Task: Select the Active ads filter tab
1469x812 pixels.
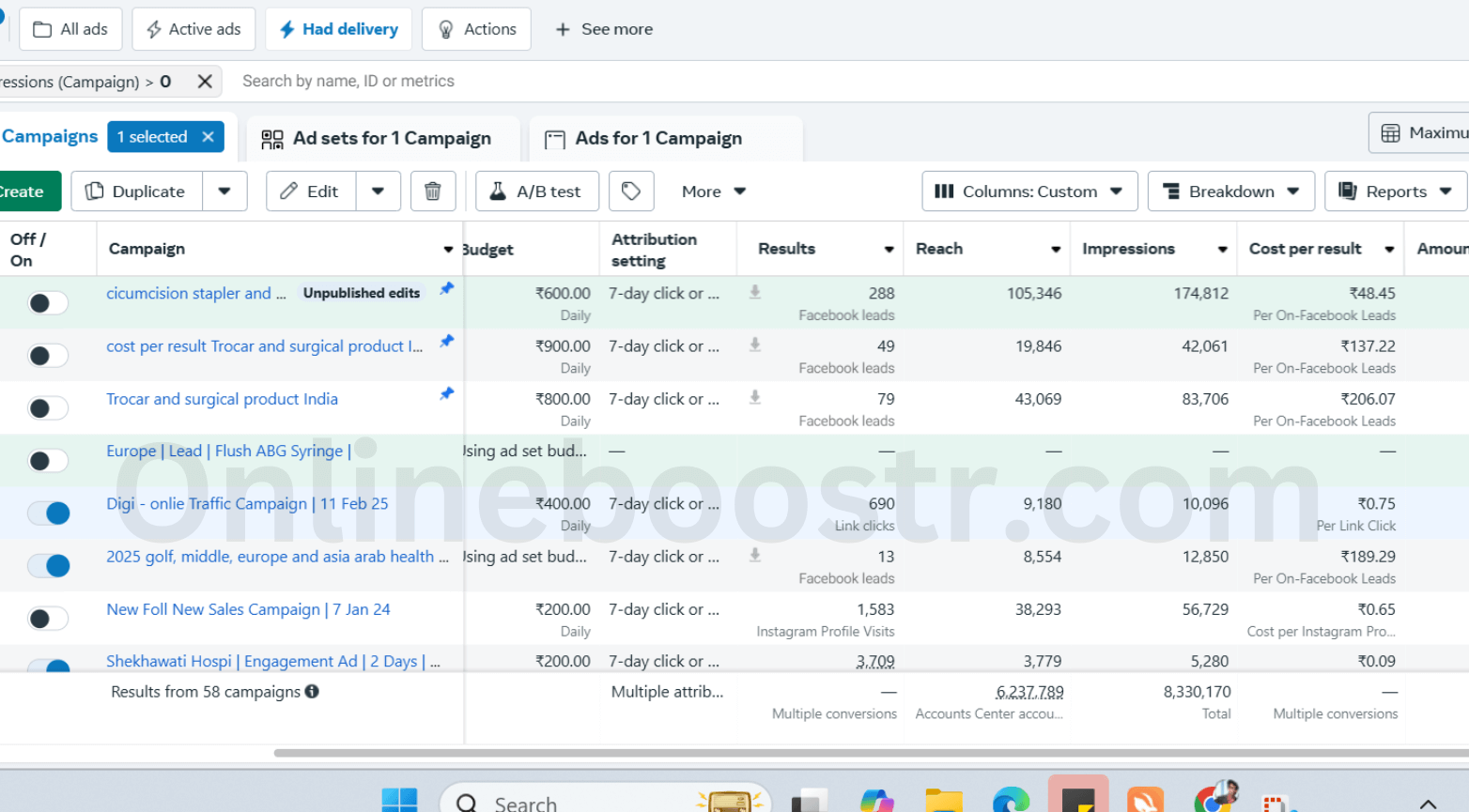Action: tap(193, 29)
